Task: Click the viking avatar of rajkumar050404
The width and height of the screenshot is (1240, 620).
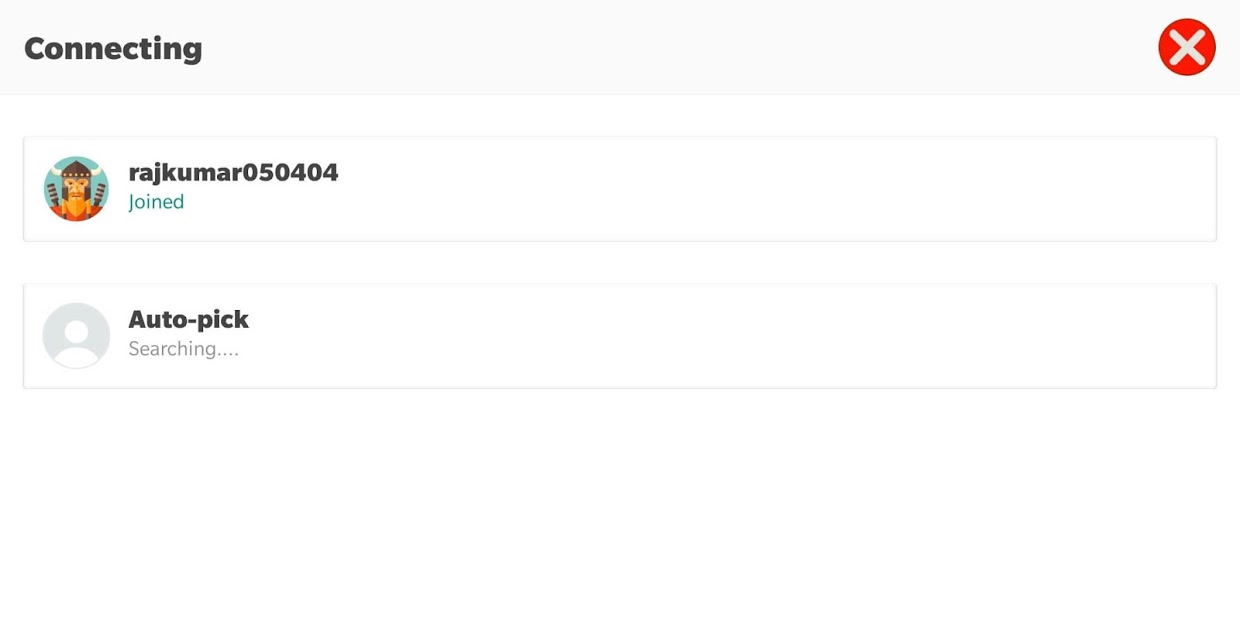Action: [76, 188]
